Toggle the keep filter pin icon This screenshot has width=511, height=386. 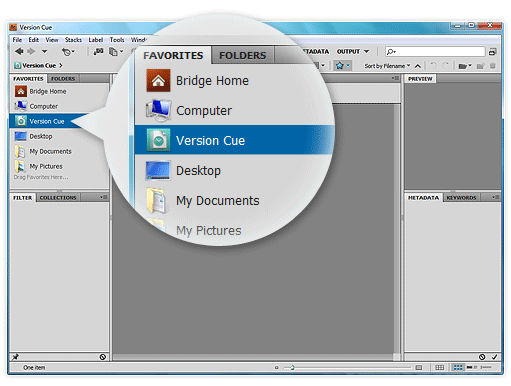pyautogui.click(x=15, y=357)
